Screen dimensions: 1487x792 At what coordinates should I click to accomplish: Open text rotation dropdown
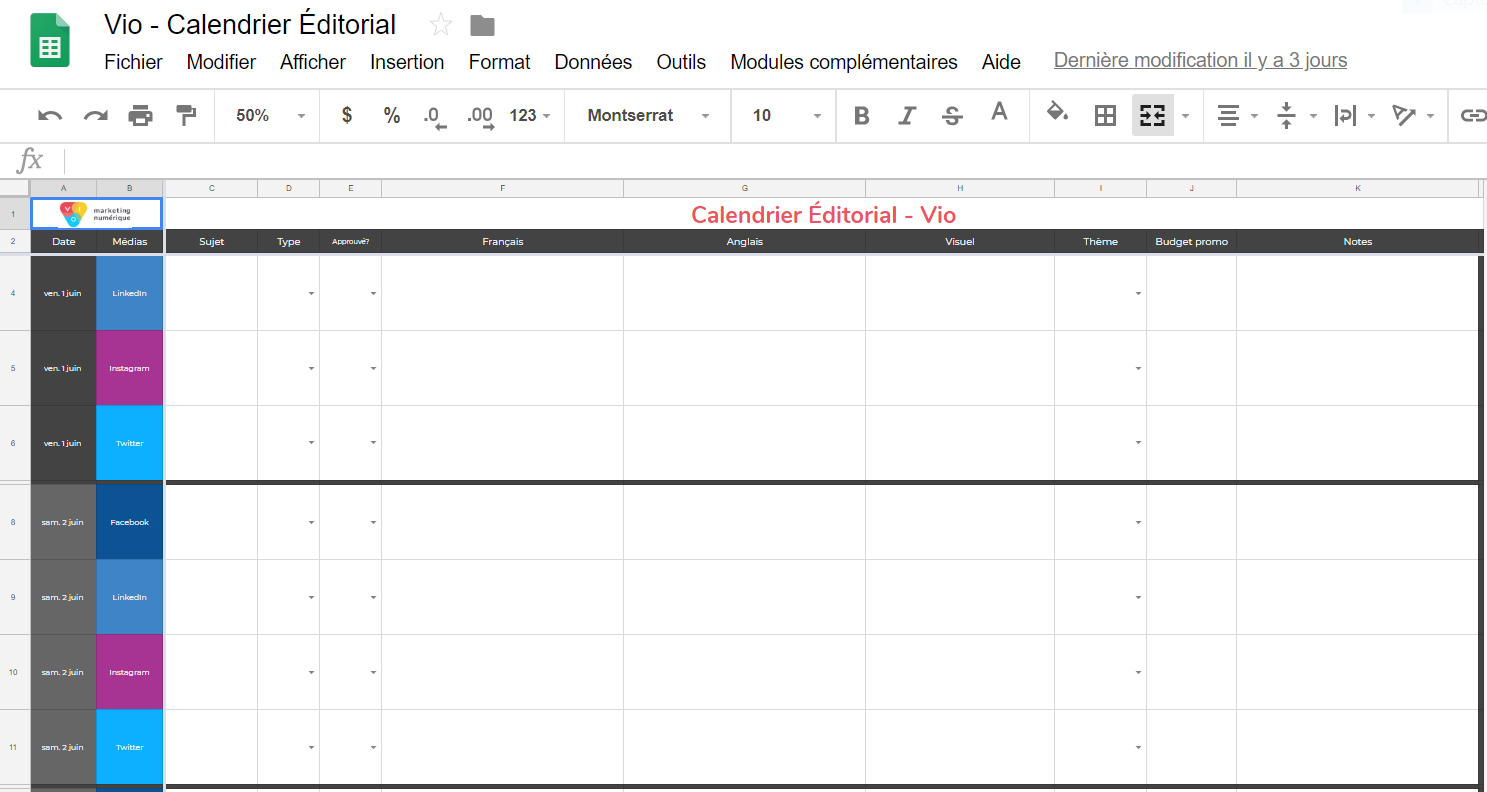point(1414,116)
